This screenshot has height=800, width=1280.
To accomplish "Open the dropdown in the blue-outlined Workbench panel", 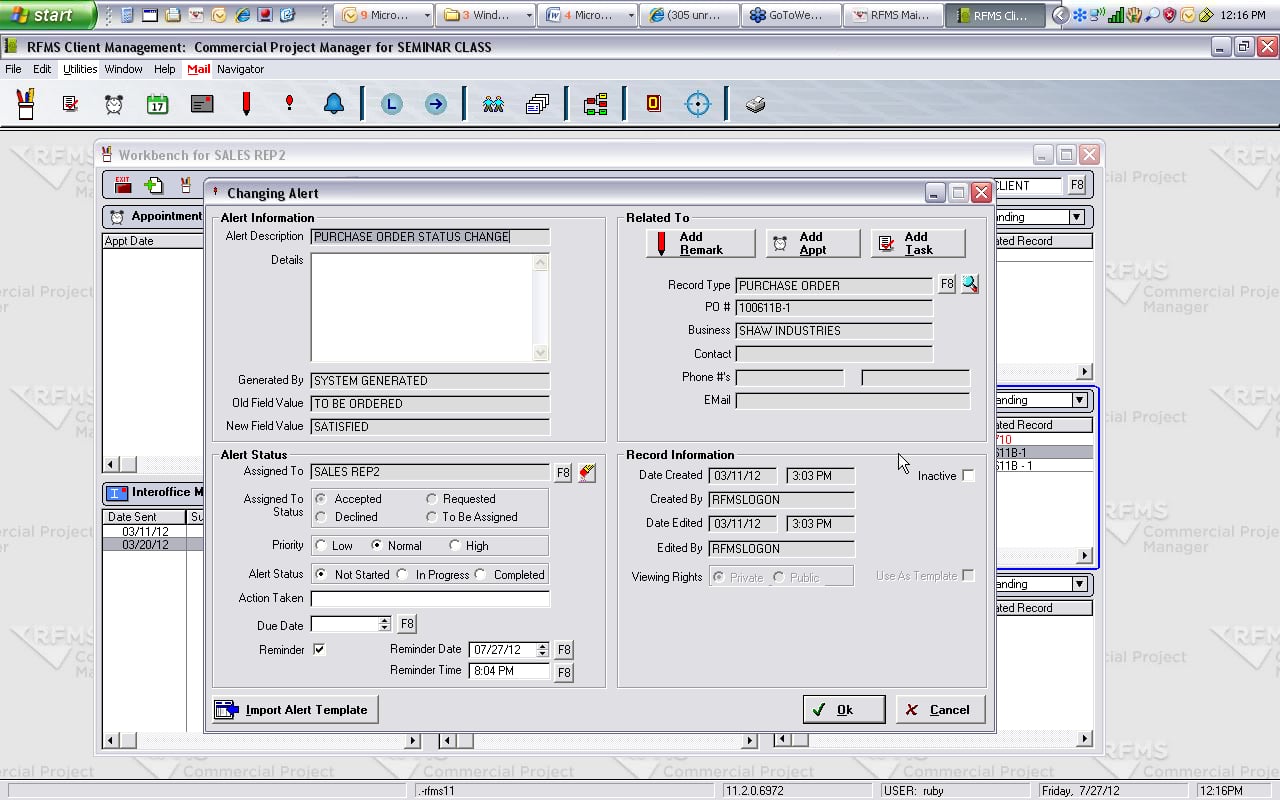I will tap(1078, 400).
